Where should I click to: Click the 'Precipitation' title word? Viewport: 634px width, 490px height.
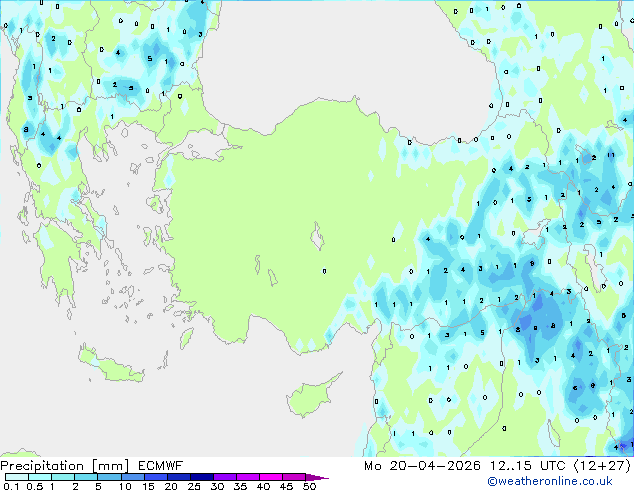pyautogui.click(x=42, y=466)
